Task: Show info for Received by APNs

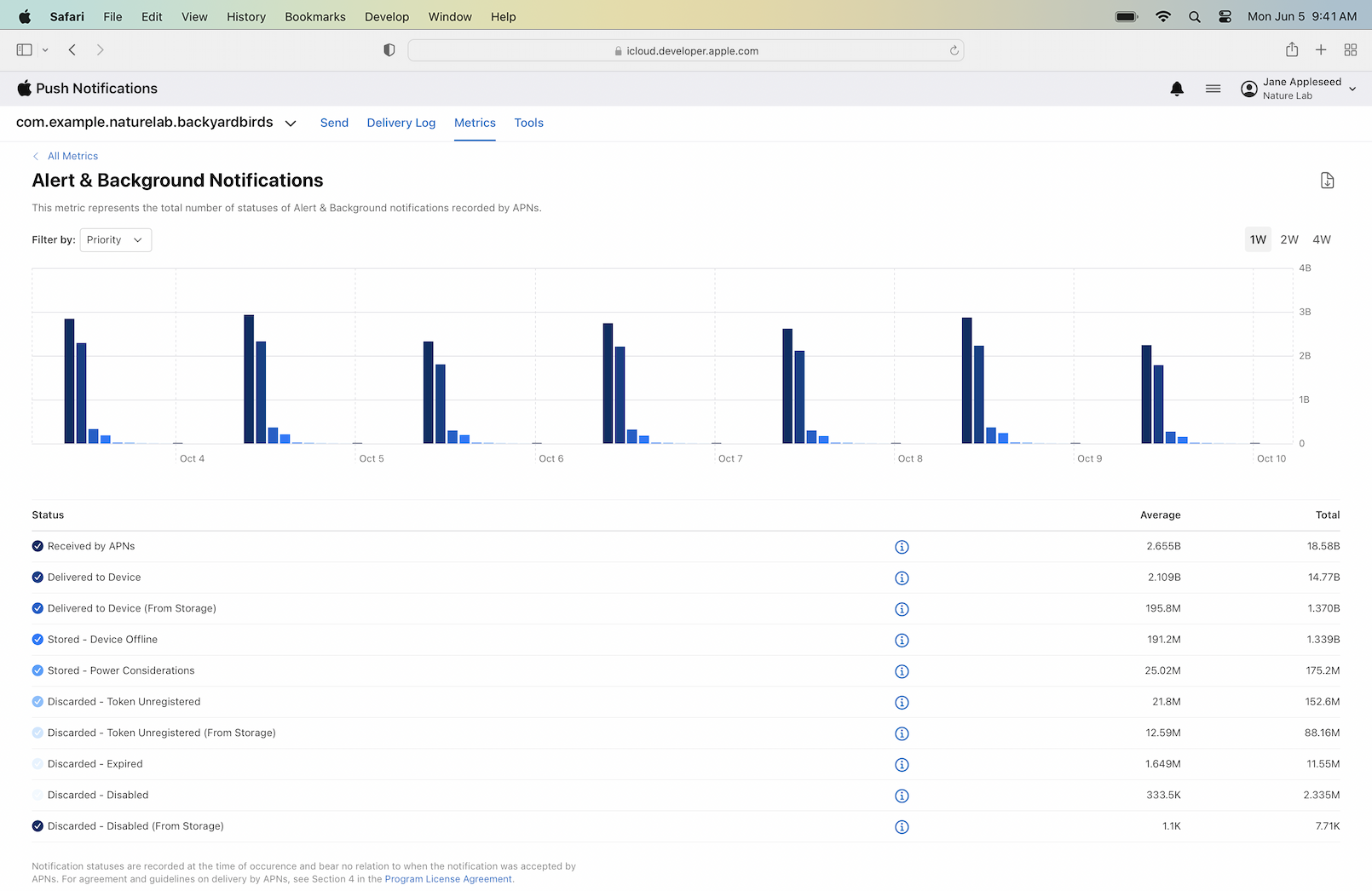Action: pos(902,547)
